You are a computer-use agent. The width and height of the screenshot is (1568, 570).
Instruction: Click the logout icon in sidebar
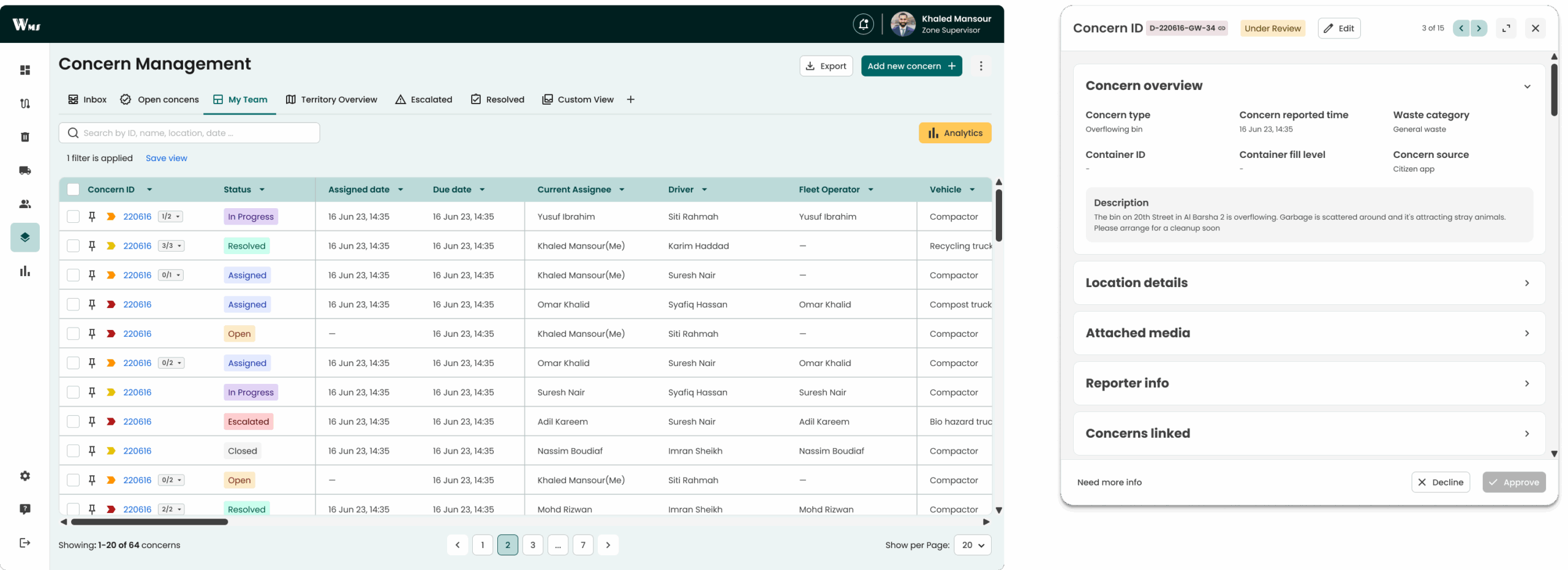pos(25,542)
